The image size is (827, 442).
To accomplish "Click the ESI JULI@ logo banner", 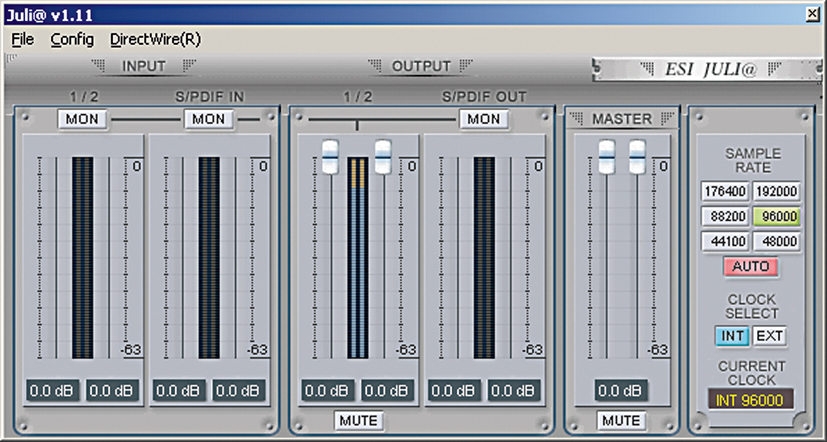I will pos(707,69).
